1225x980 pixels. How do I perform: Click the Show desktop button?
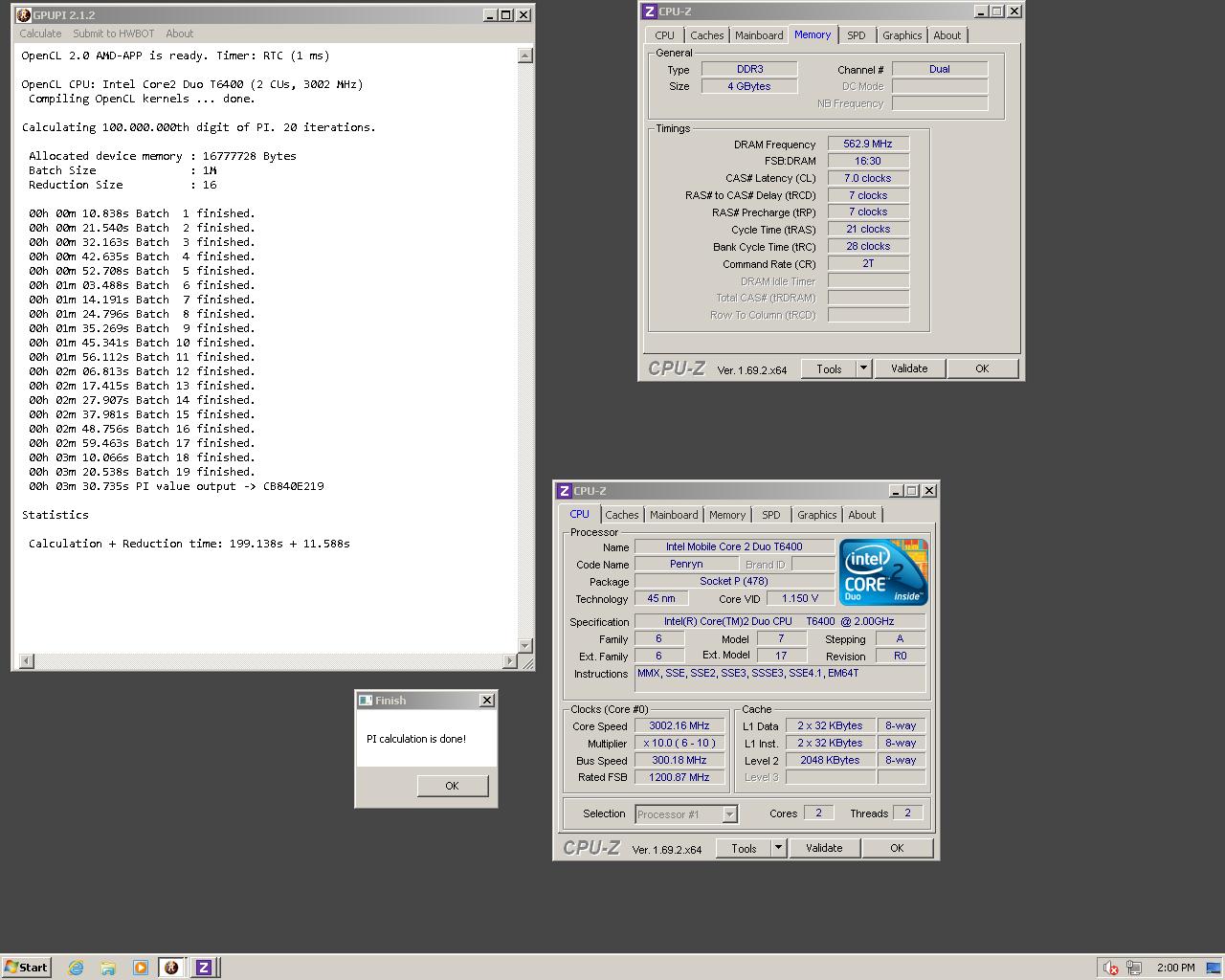(1214, 968)
